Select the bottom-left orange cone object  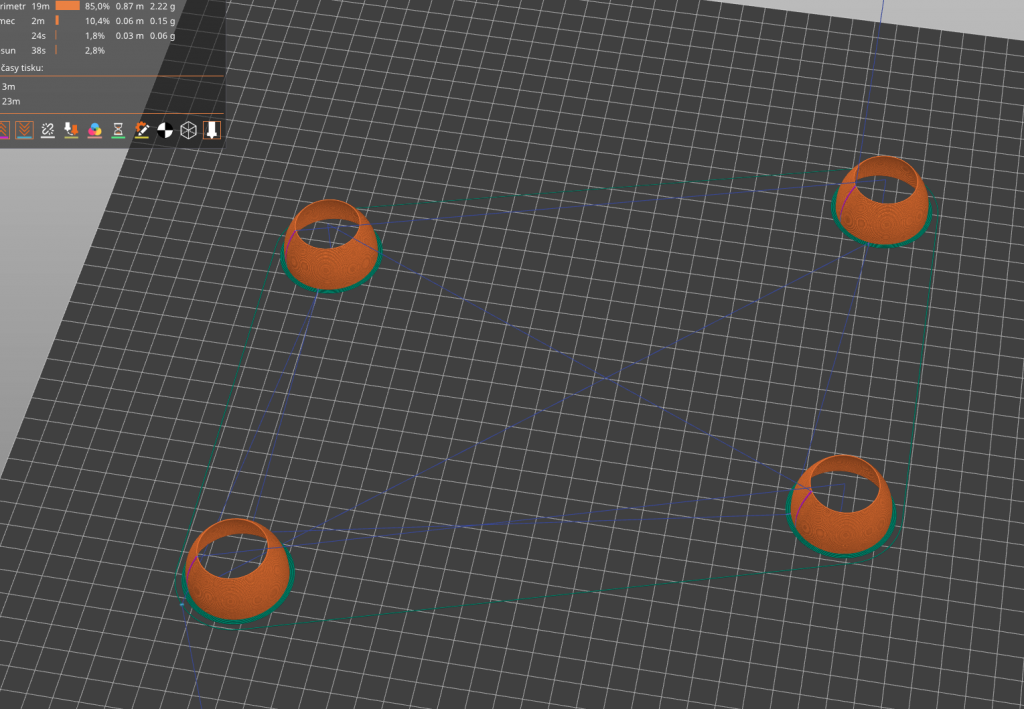[x=238, y=575]
